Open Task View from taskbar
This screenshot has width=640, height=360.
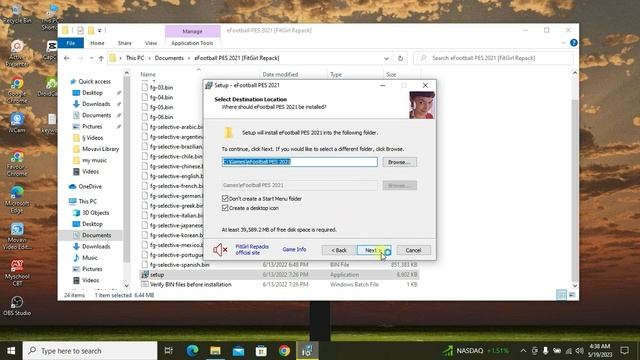coord(168,351)
